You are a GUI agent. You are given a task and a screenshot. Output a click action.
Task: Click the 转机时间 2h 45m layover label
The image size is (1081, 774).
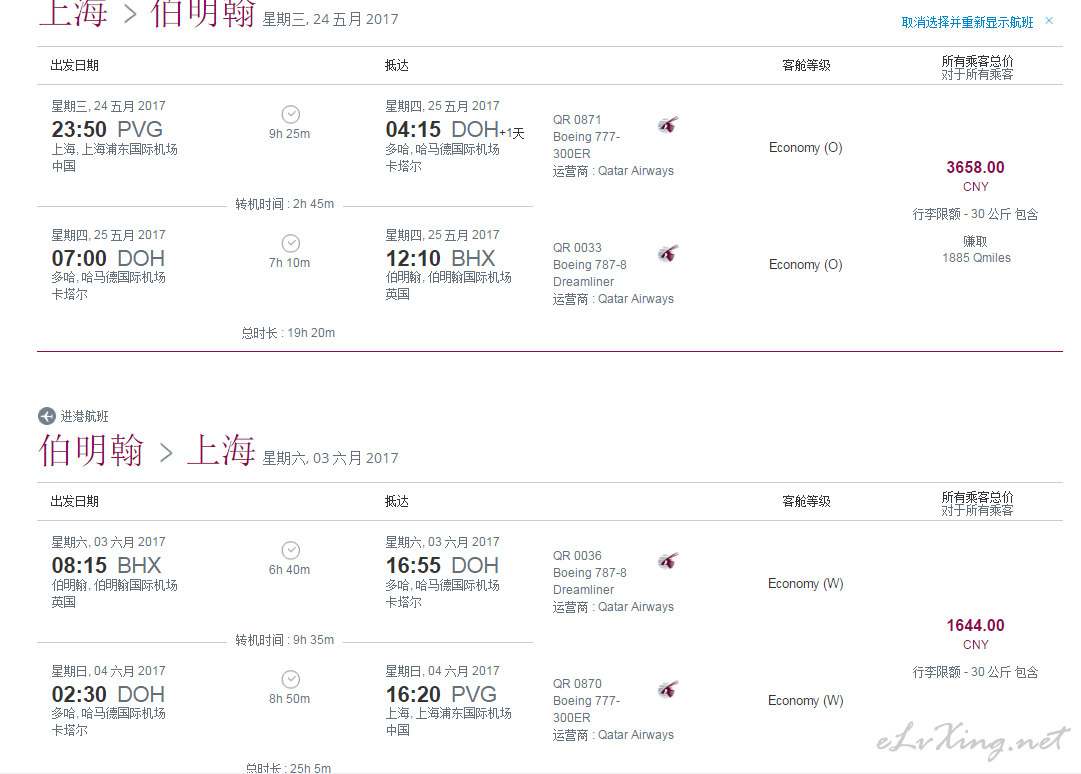pyautogui.click(x=284, y=204)
